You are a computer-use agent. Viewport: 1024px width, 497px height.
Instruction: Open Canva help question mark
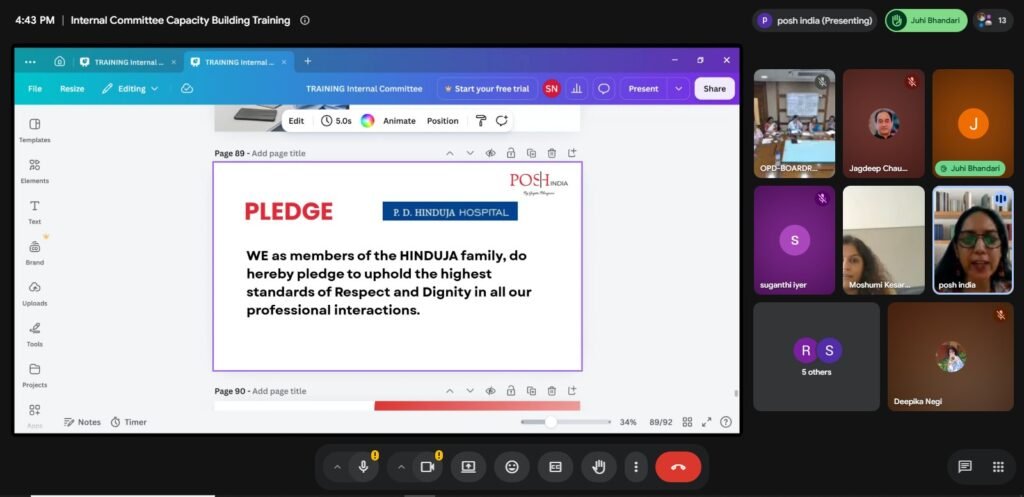726,422
